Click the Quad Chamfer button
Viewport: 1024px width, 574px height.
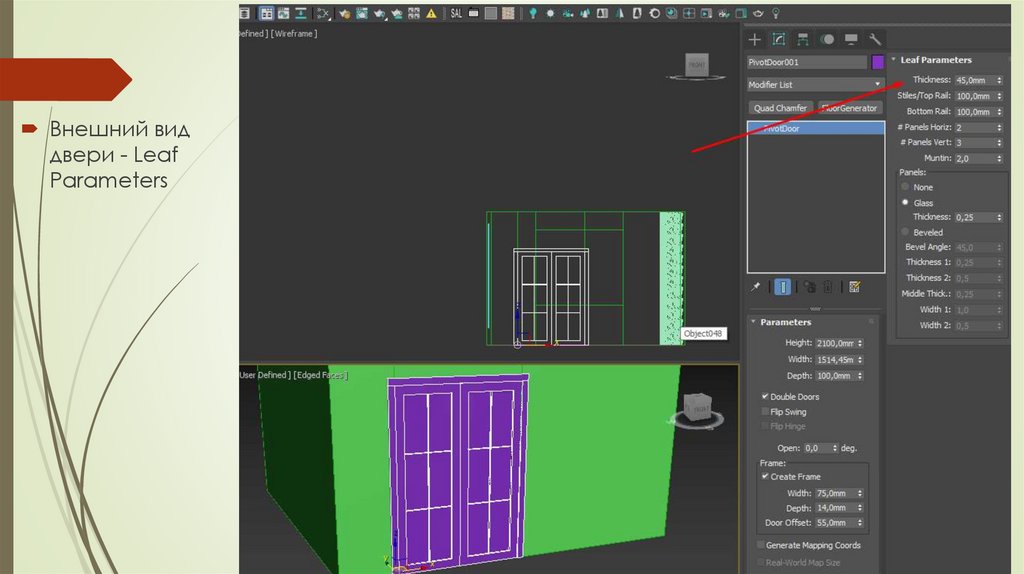pos(780,108)
